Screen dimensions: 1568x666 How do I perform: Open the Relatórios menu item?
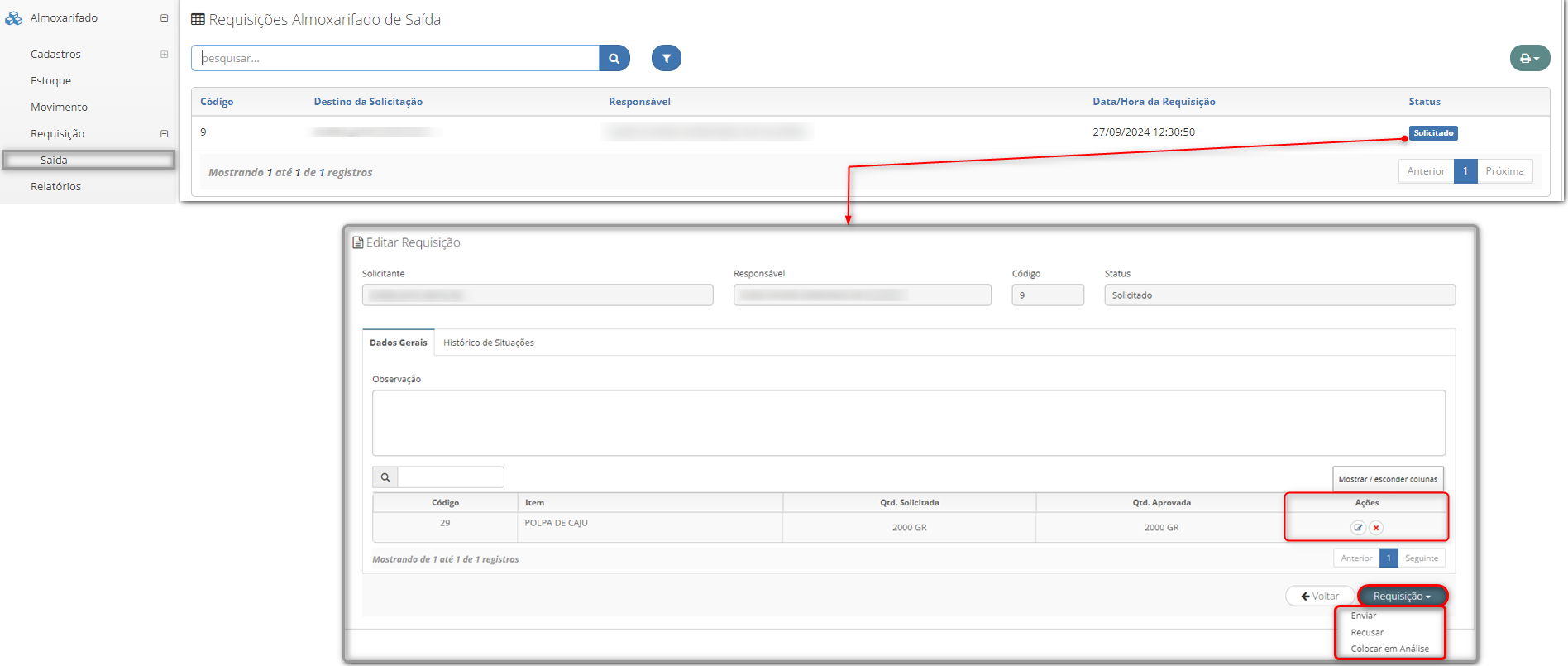pyautogui.click(x=55, y=186)
